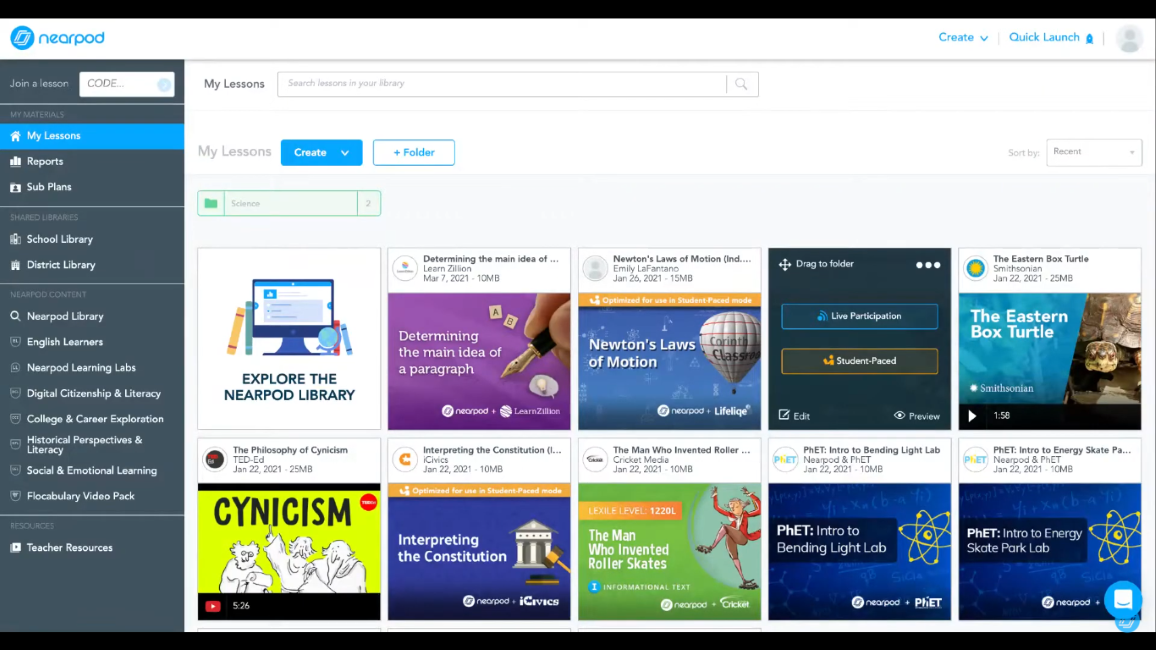The height and width of the screenshot is (650, 1156).
Task: Click the lesson library search field
Action: 501,84
